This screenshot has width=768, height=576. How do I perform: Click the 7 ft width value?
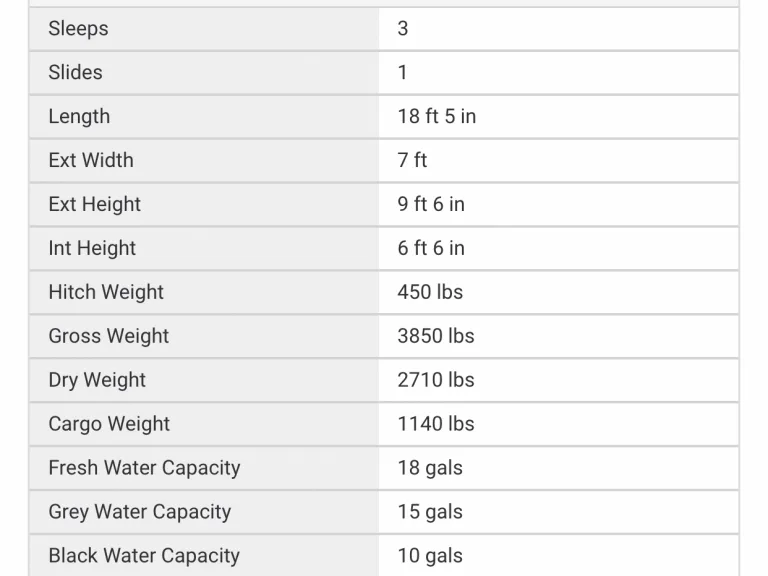pyautogui.click(x=412, y=160)
